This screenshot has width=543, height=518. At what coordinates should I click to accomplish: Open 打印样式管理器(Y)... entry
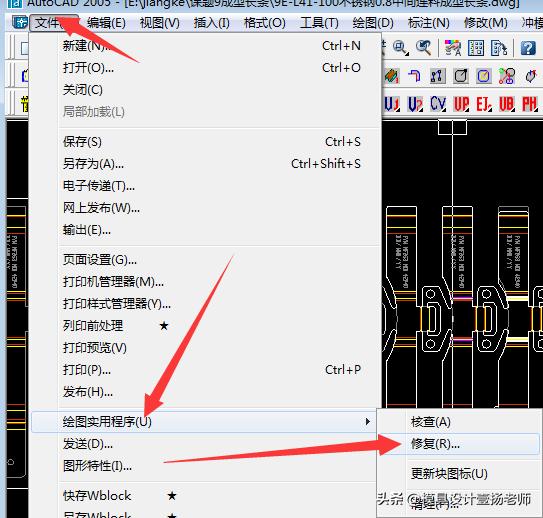[206, 304]
